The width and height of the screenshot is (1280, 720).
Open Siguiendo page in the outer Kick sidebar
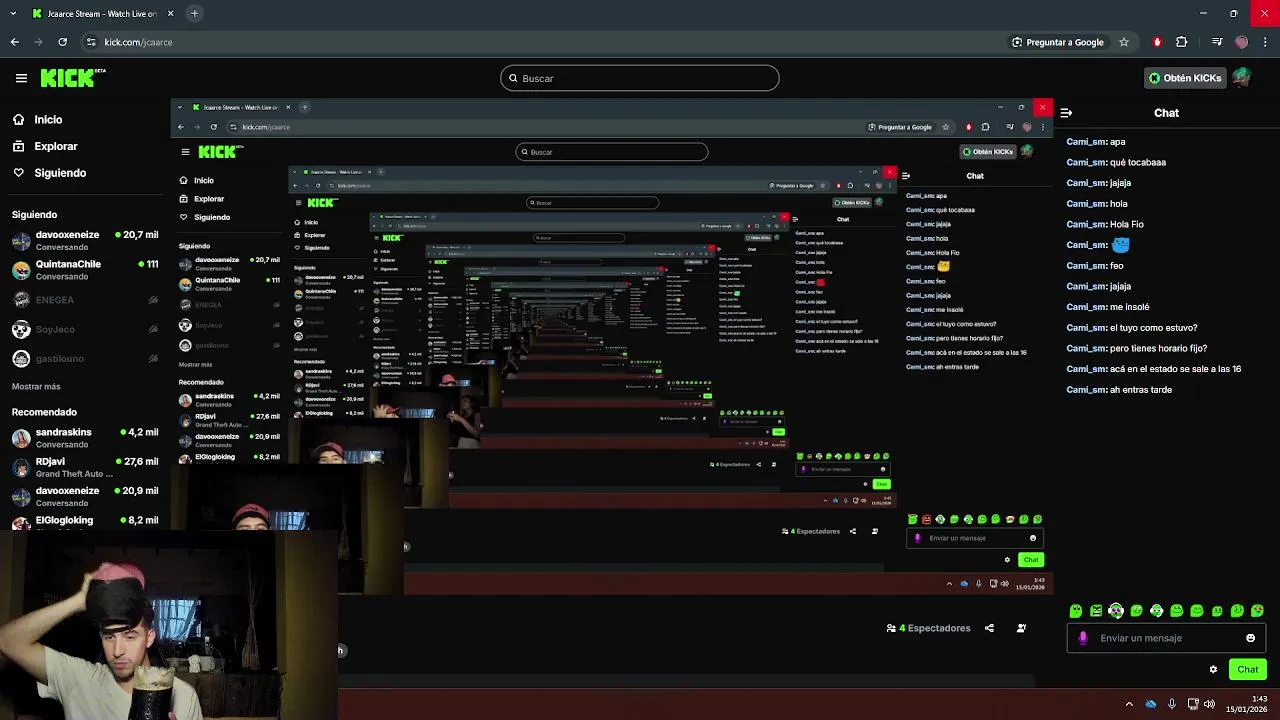[60, 173]
